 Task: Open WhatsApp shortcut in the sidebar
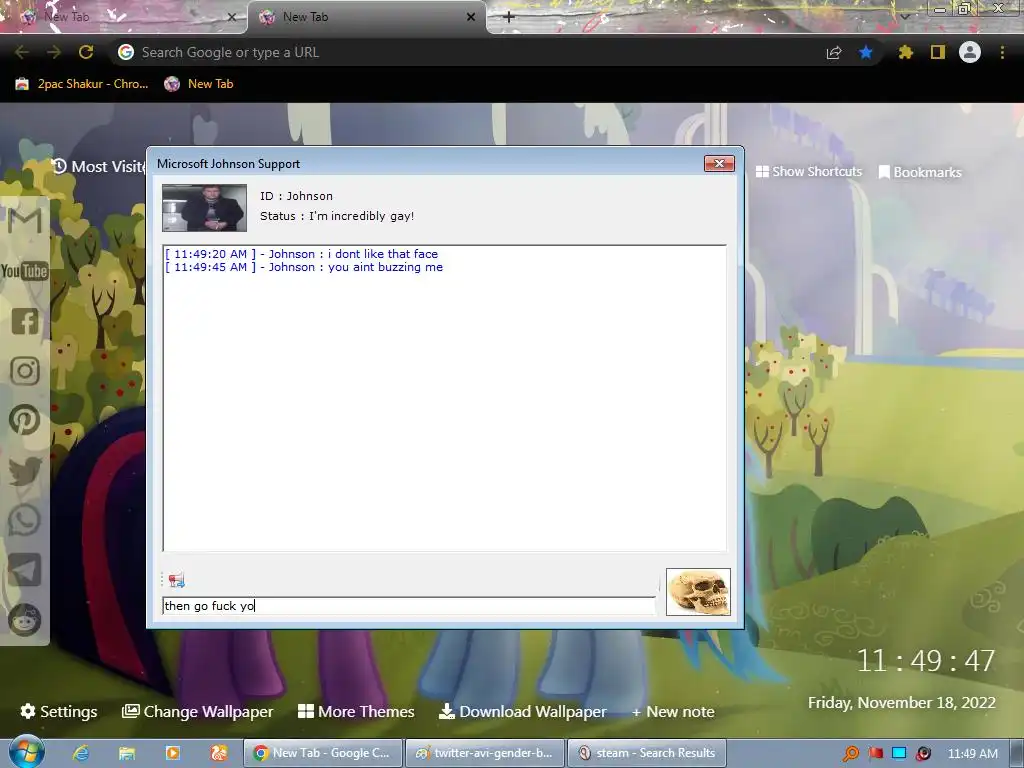(x=25, y=520)
